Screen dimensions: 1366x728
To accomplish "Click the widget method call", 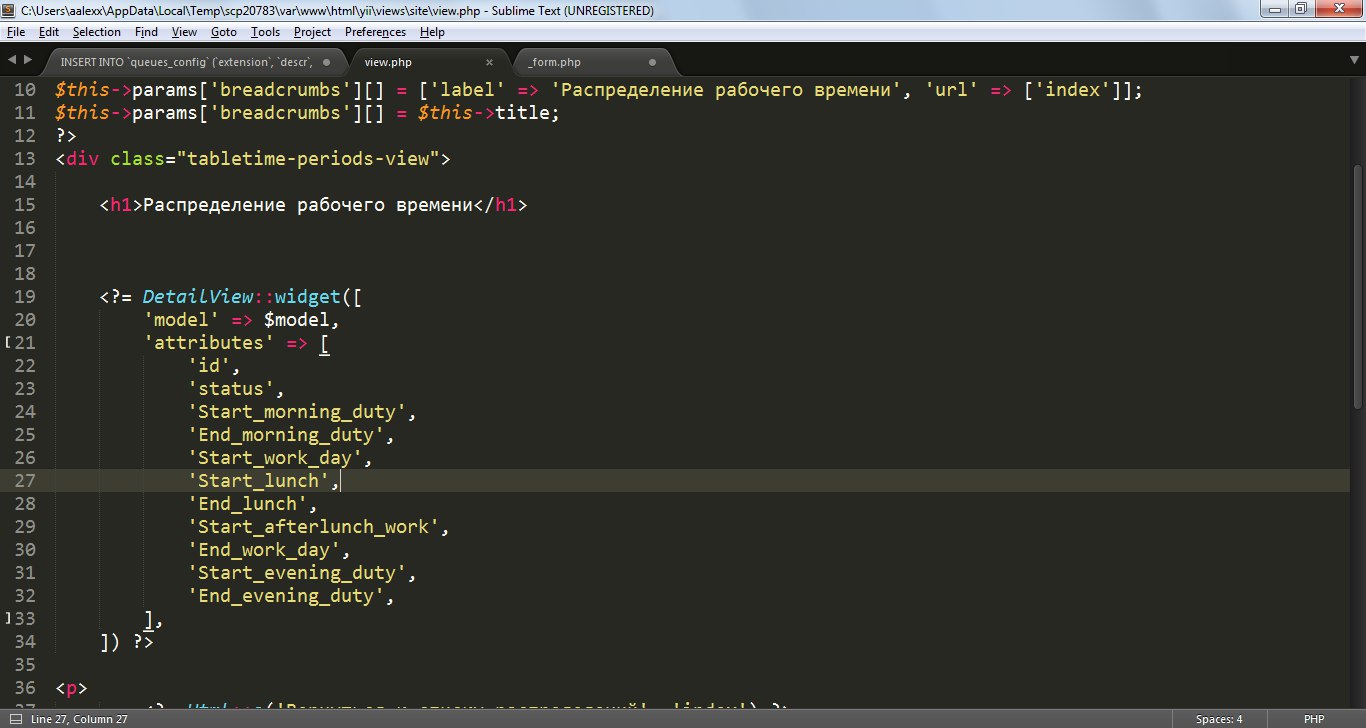I will [307, 297].
